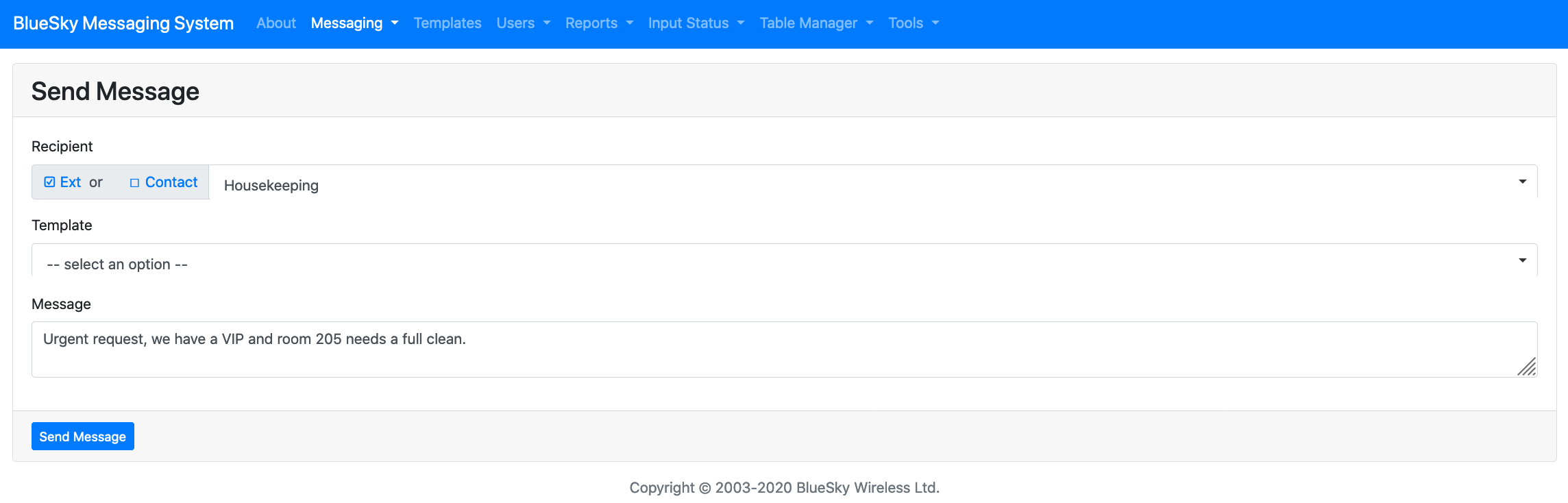This screenshot has height=503, width=1568.
Task: Open the About page
Action: [x=276, y=23]
